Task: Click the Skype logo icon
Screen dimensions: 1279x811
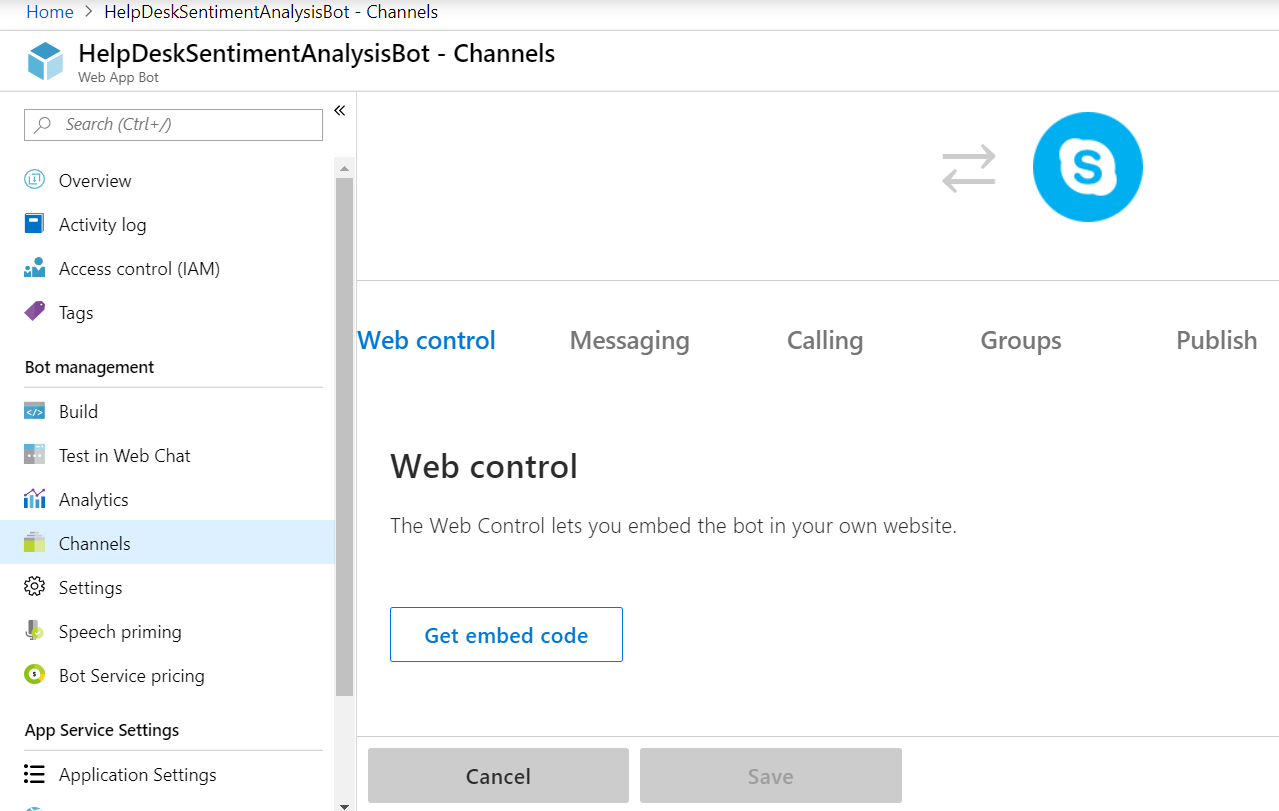Action: tap(1088, 167)
